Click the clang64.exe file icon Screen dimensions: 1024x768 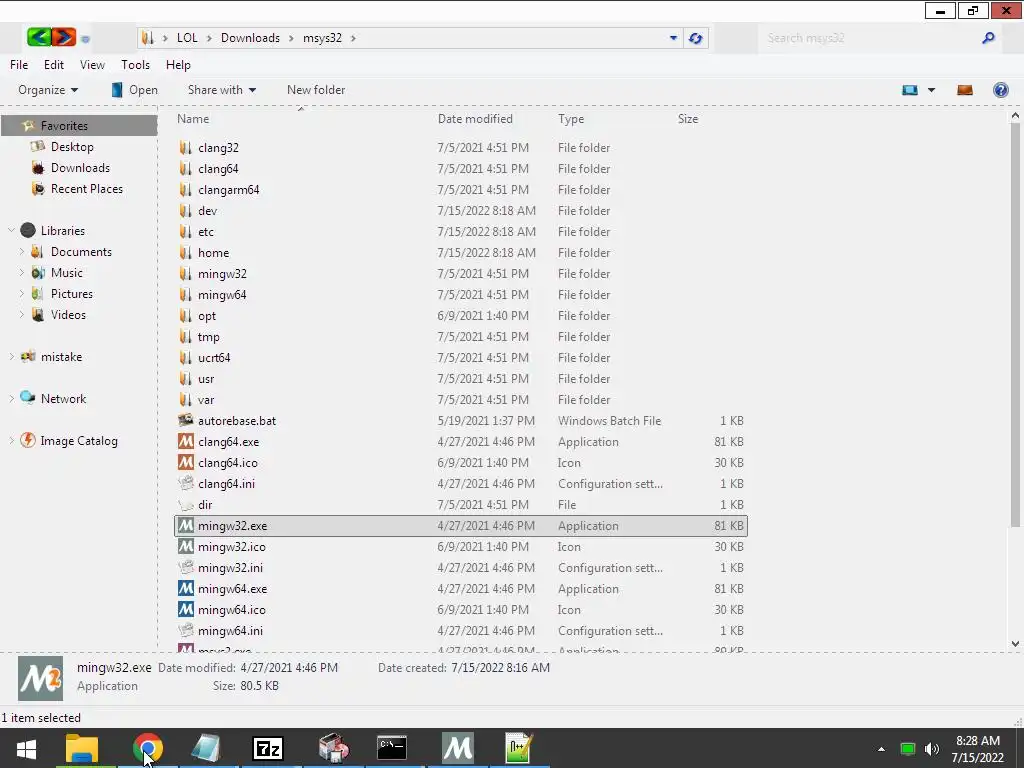[x=186, y=441]
